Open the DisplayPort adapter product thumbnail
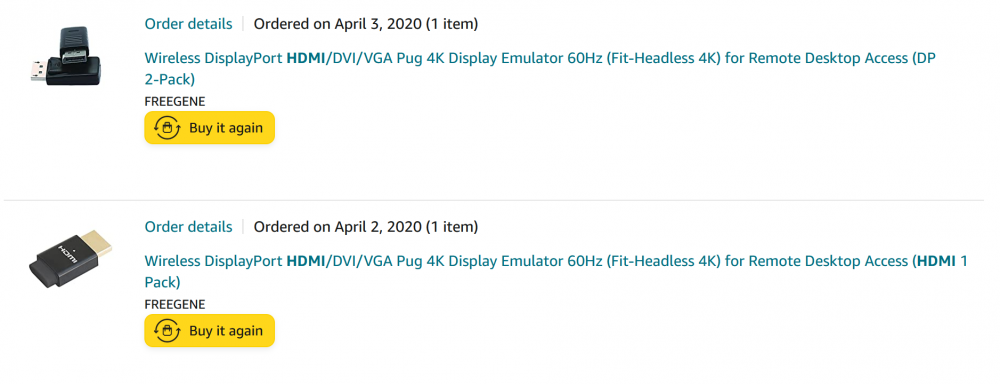 pyautogui.click(x=64, y=55)
